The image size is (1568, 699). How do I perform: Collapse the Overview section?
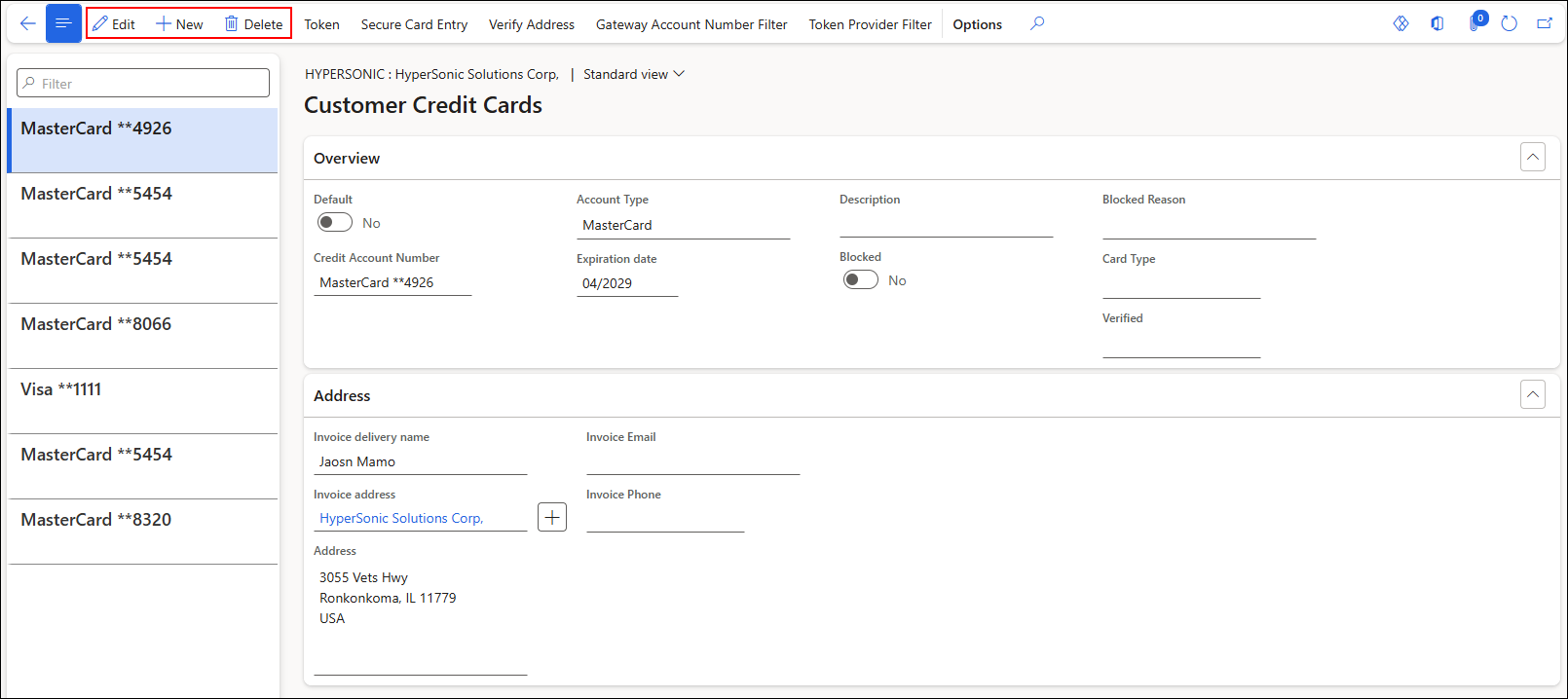point(1533,157)
